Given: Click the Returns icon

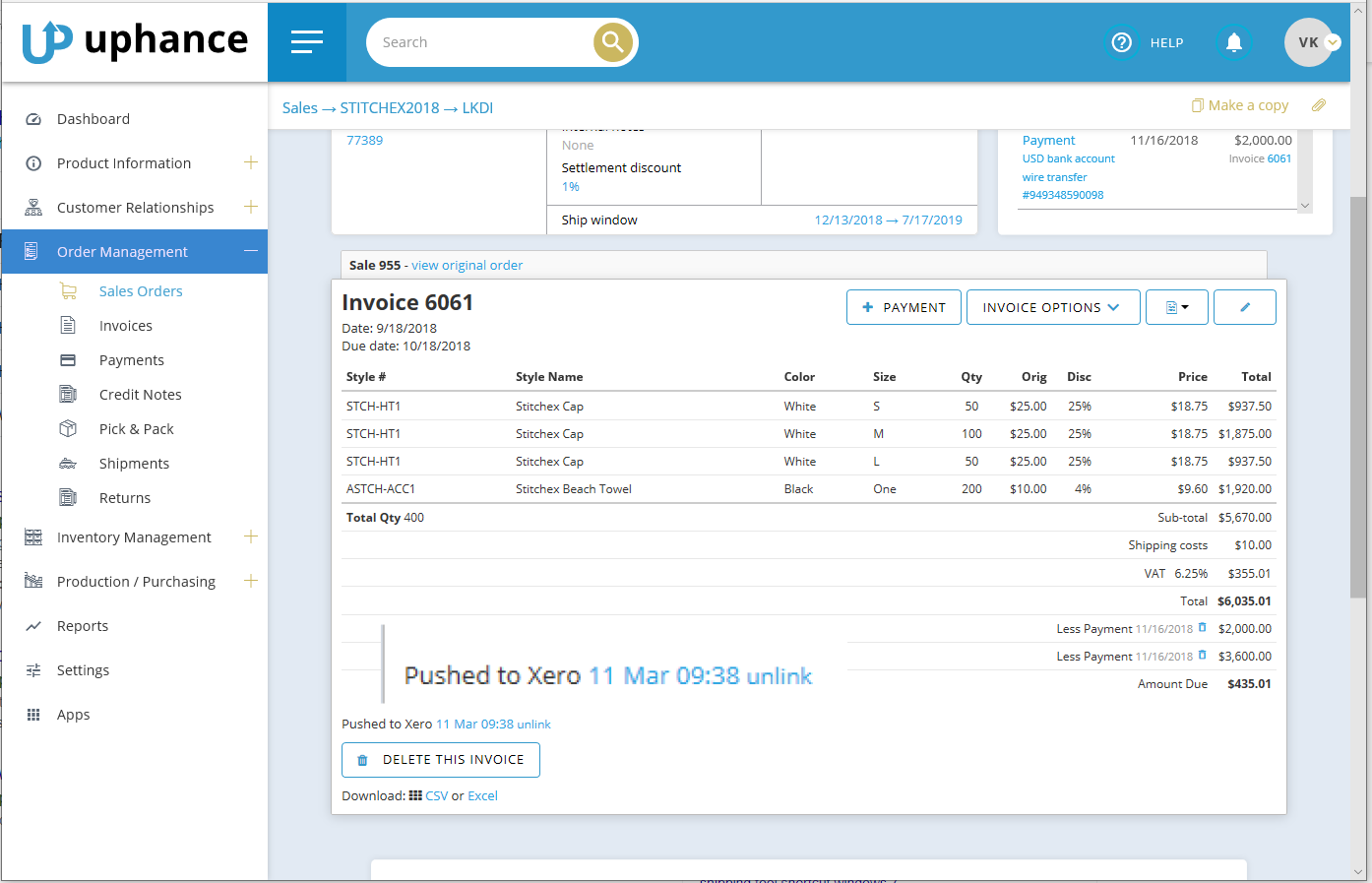Looking at the screenshot, I should [x=68, y=497].
